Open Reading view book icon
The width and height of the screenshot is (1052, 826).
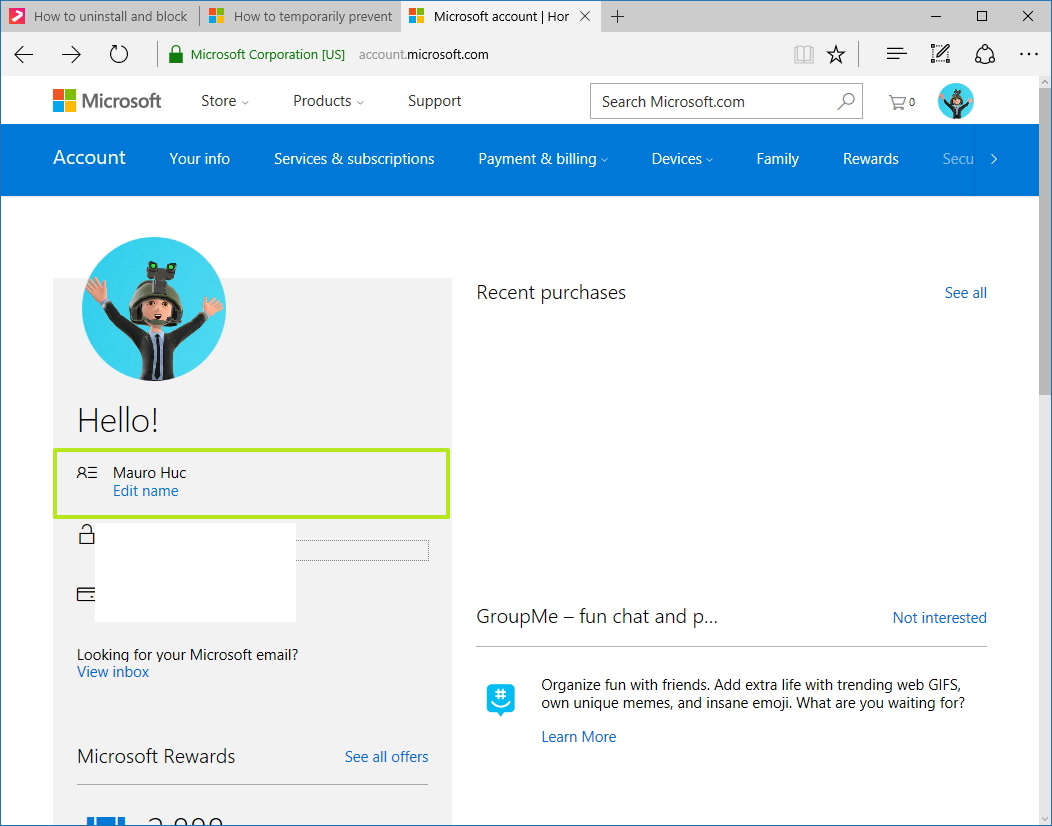tap(803, 54)
